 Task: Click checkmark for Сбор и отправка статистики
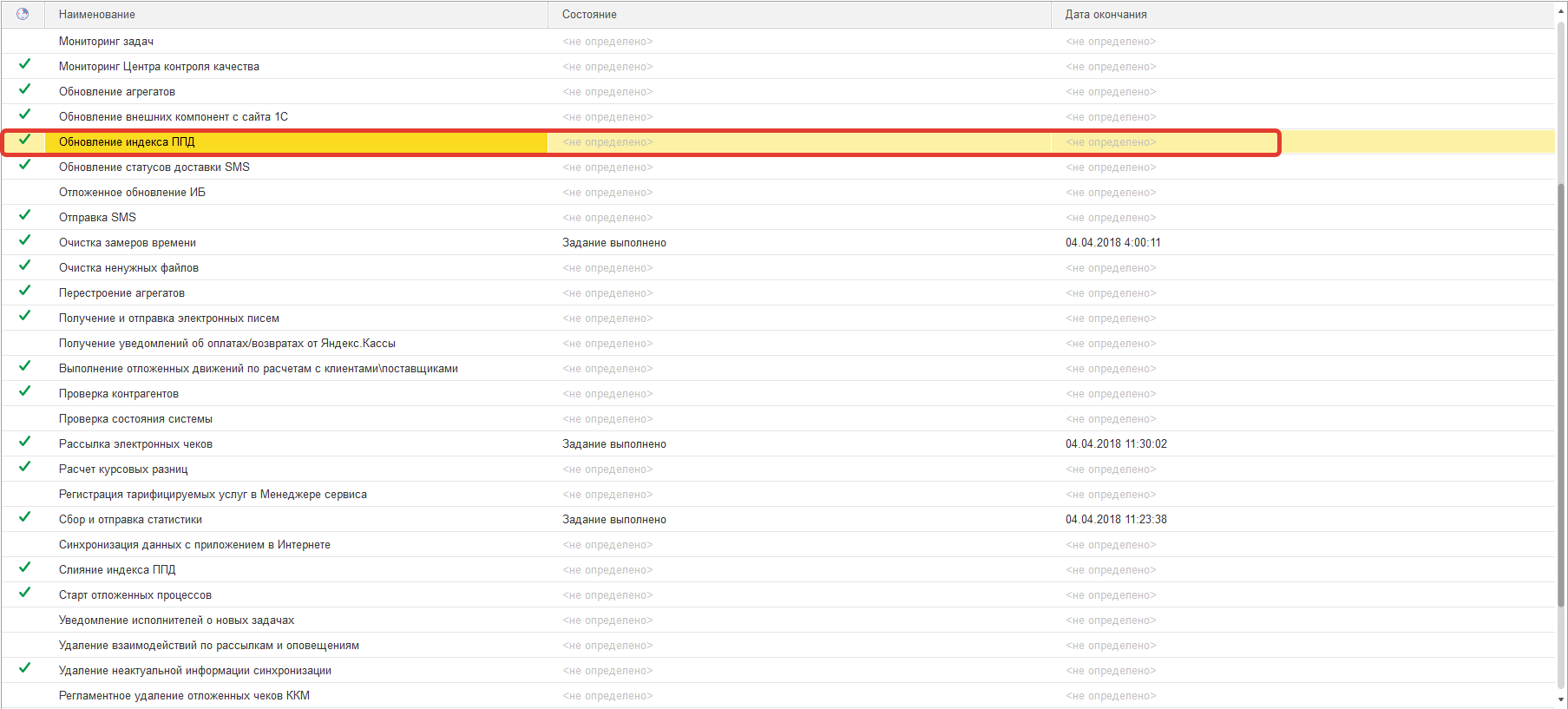pos(24,517)
